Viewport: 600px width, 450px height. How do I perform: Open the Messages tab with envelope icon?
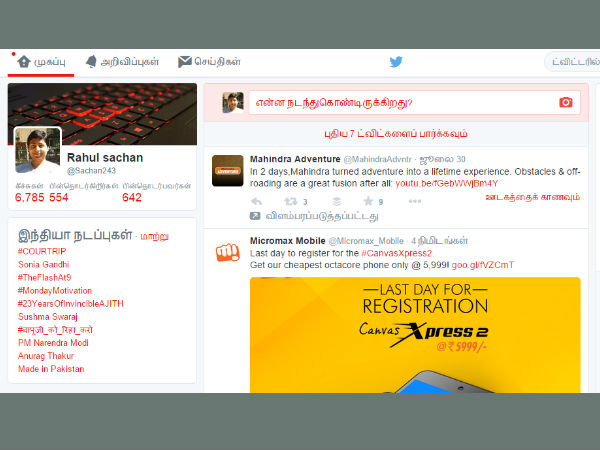click(209, 62)
